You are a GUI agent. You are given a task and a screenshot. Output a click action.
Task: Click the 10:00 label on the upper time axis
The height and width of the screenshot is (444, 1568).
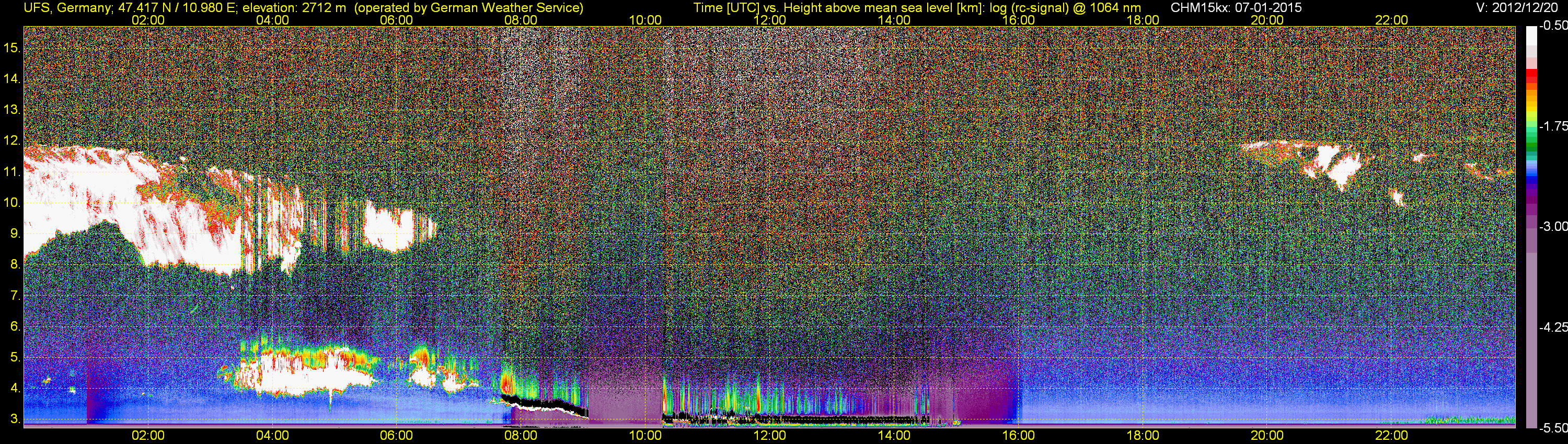pos(645,20)
